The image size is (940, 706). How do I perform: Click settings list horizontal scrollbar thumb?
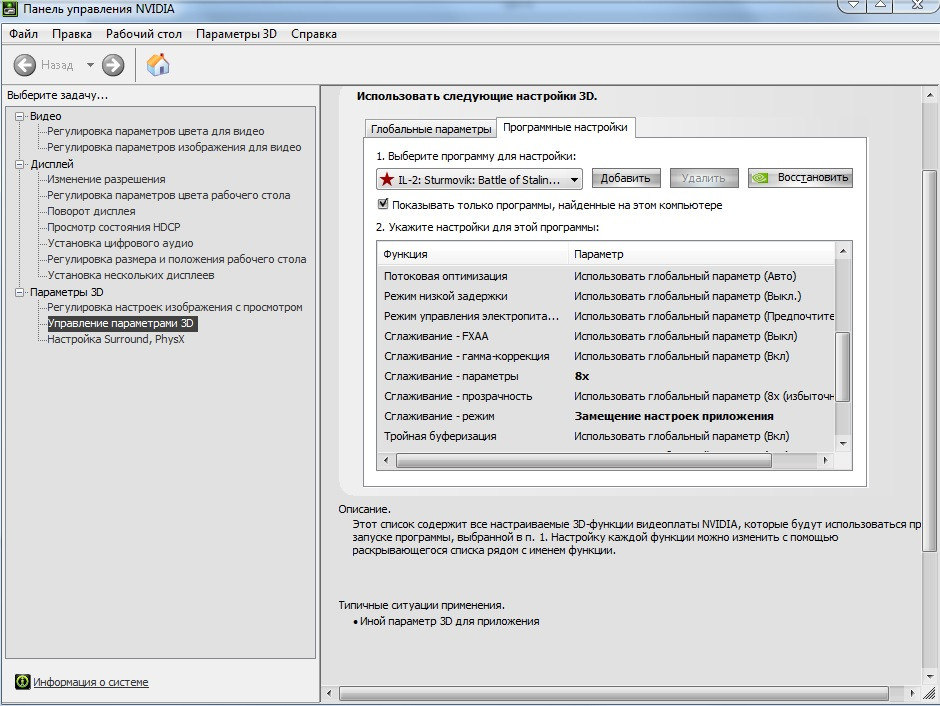coord(584,460)
